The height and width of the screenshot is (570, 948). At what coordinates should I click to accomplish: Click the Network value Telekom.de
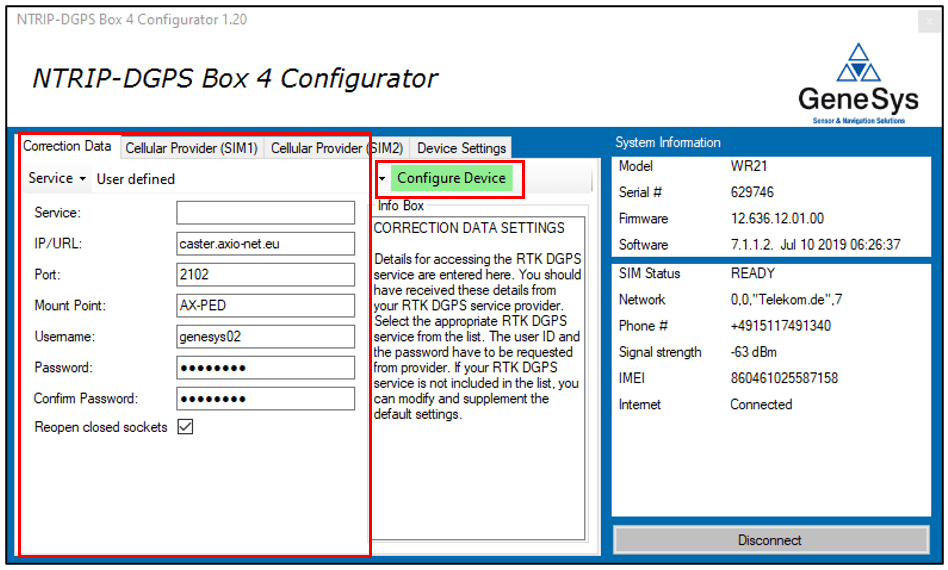pyautogui.click(x=786, y=299)
